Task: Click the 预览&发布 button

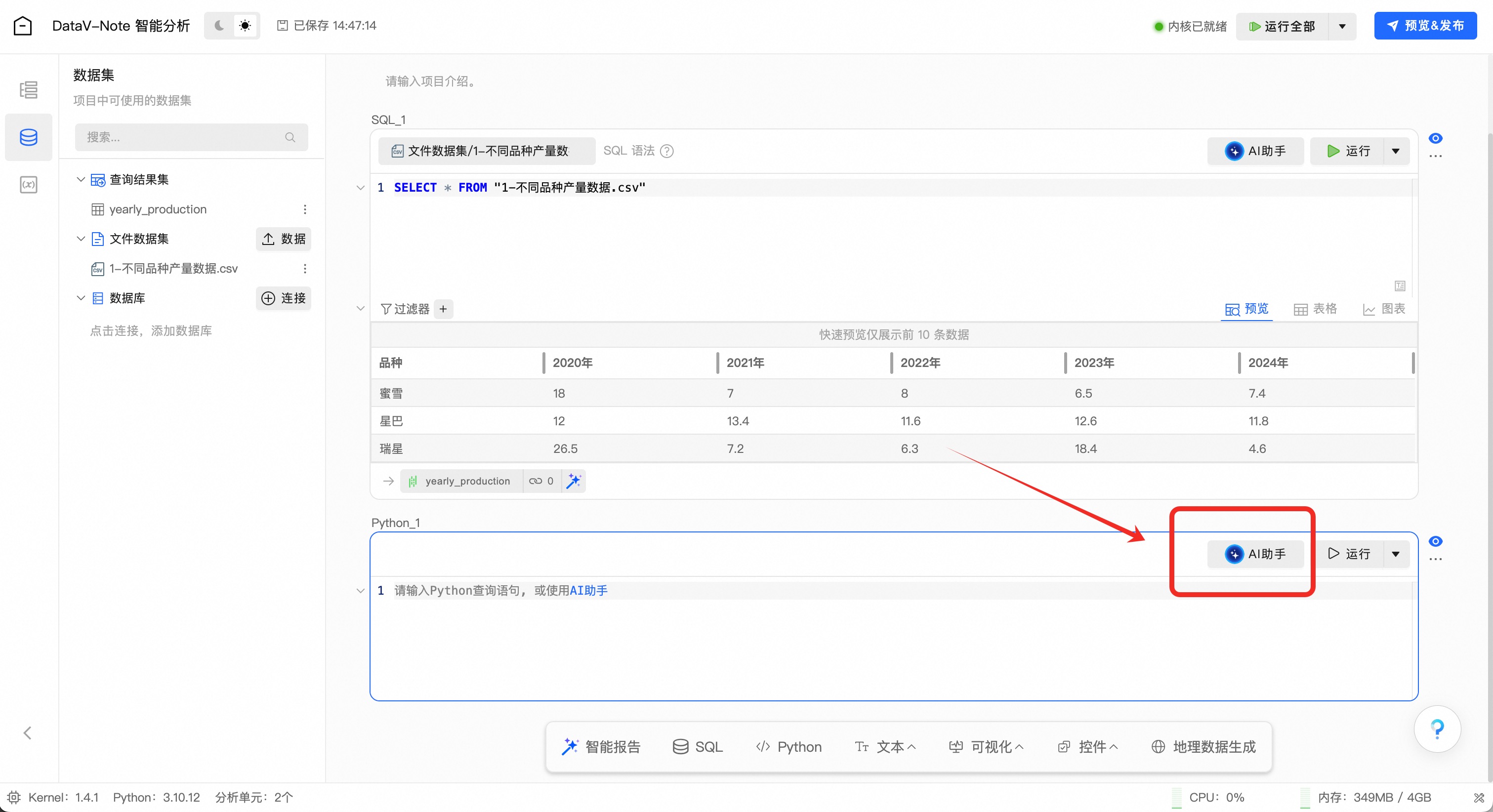Action: pos(1425,26)
